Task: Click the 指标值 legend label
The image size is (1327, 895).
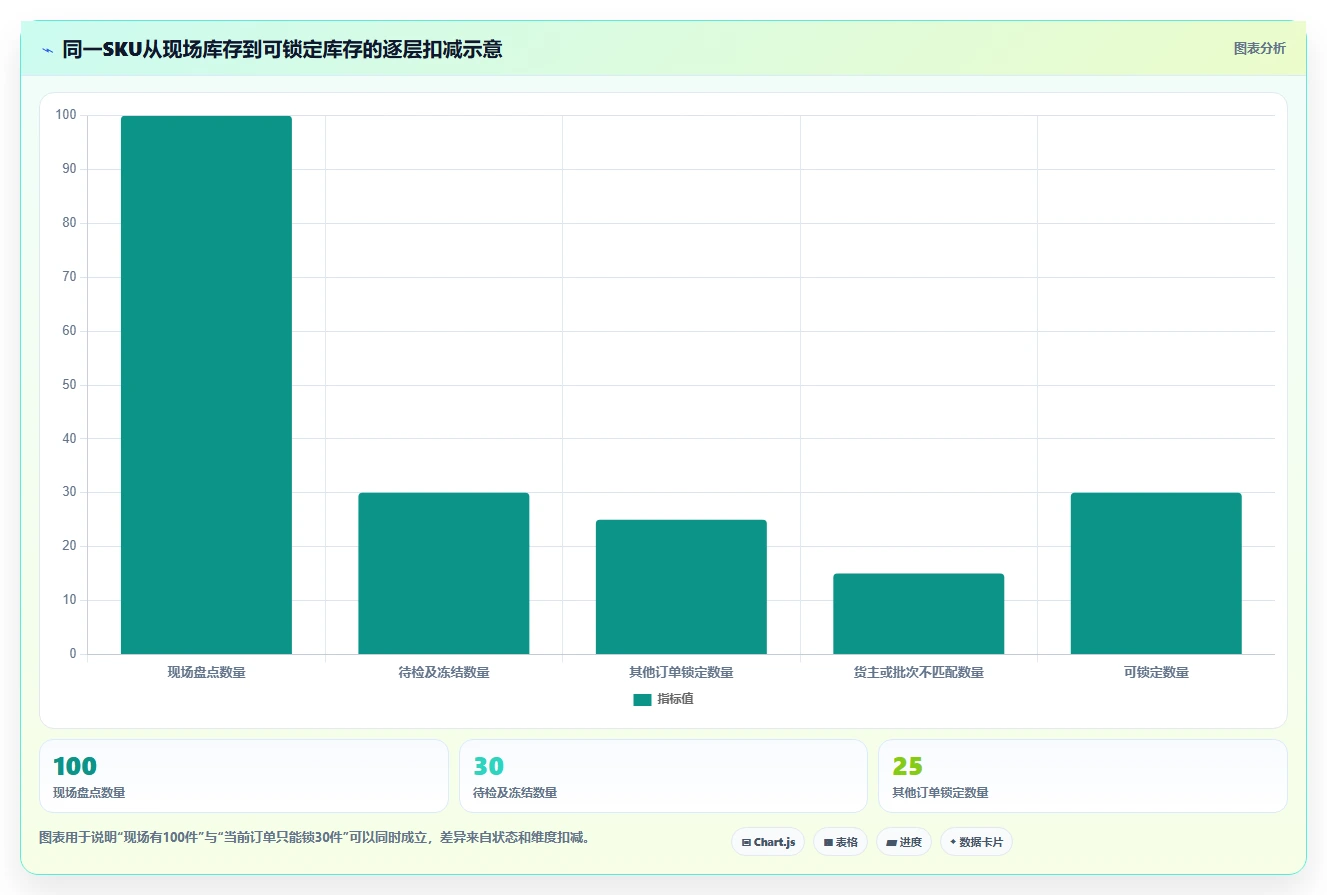Action: 675,699
